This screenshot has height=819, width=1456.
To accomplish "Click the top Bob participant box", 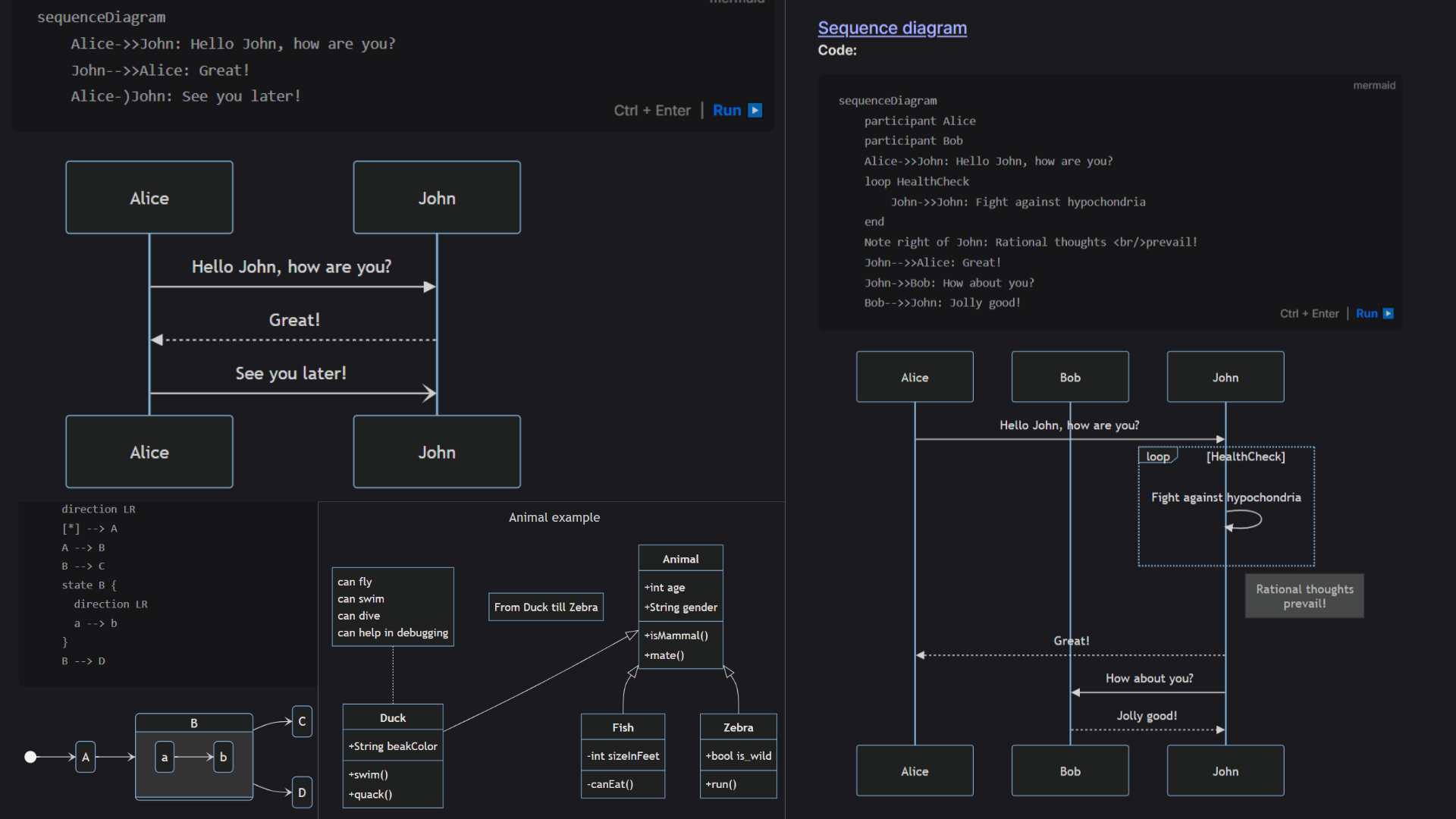I will [1070, 377].
